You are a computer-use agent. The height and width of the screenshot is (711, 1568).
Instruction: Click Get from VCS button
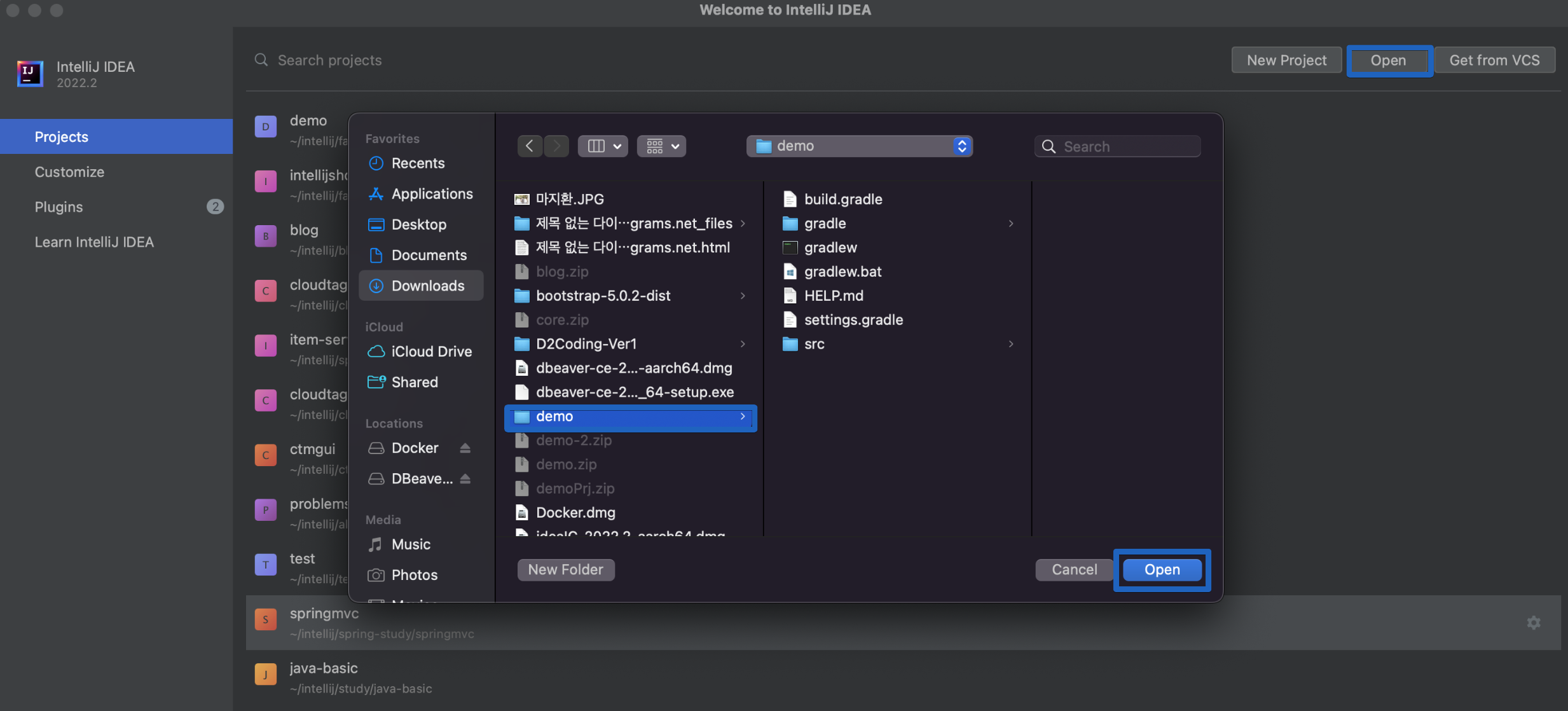1494,60
